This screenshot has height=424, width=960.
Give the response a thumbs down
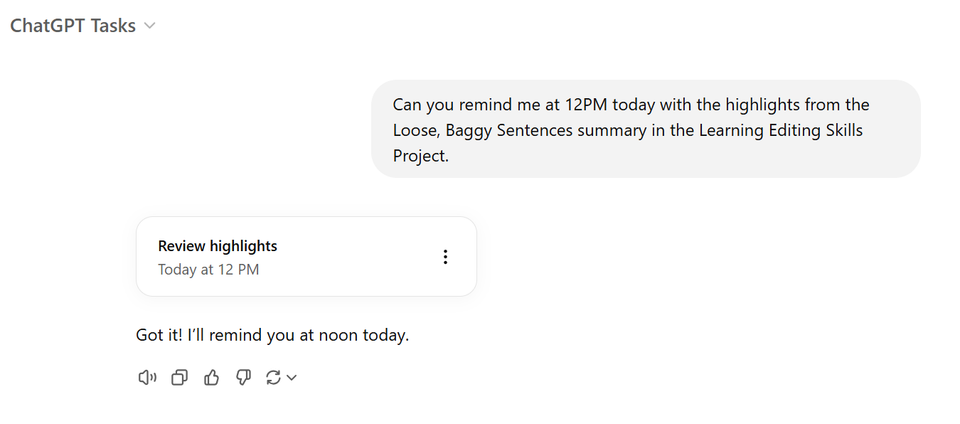click(242, 377)
